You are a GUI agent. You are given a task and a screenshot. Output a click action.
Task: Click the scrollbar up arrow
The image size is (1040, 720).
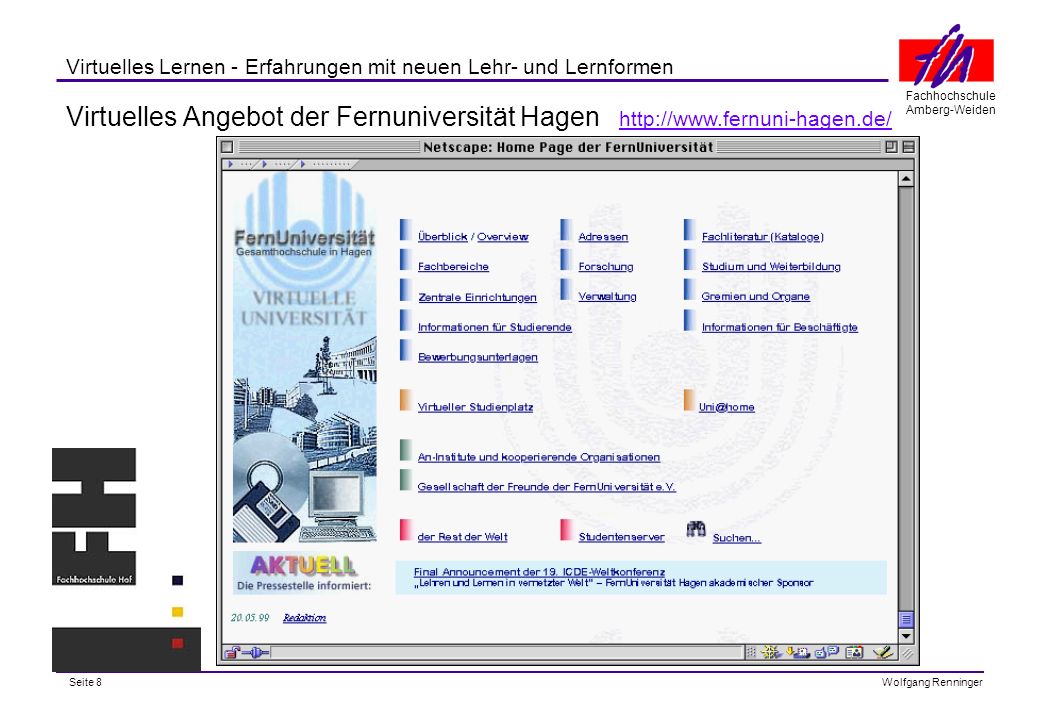[x=906, y=179]
